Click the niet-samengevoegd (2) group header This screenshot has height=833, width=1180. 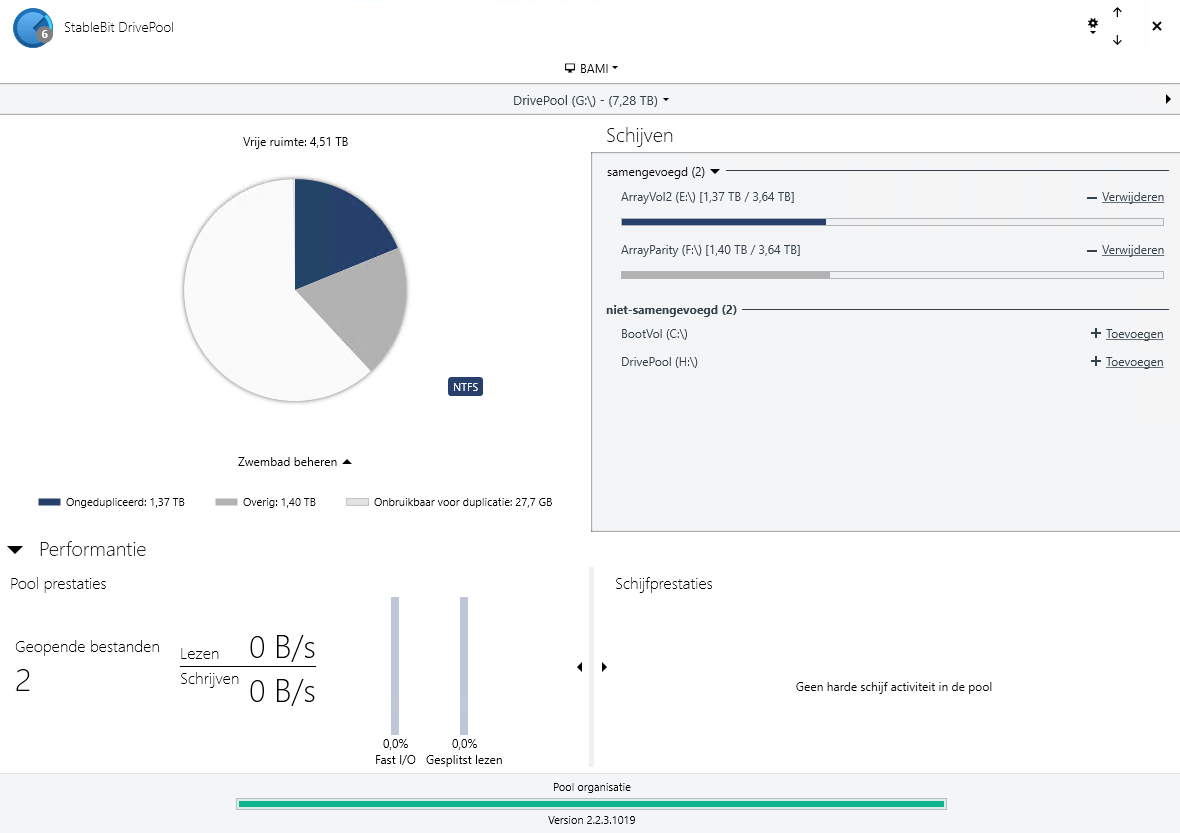coord(671,309)
